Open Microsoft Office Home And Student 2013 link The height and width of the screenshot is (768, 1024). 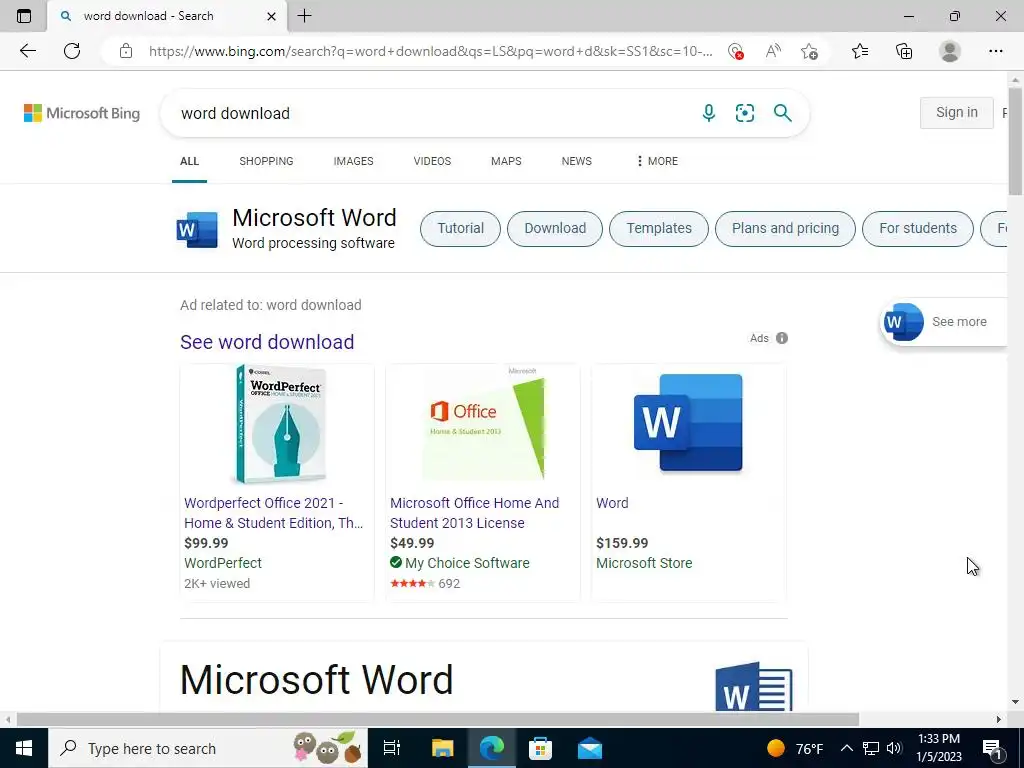coord(475,513)
